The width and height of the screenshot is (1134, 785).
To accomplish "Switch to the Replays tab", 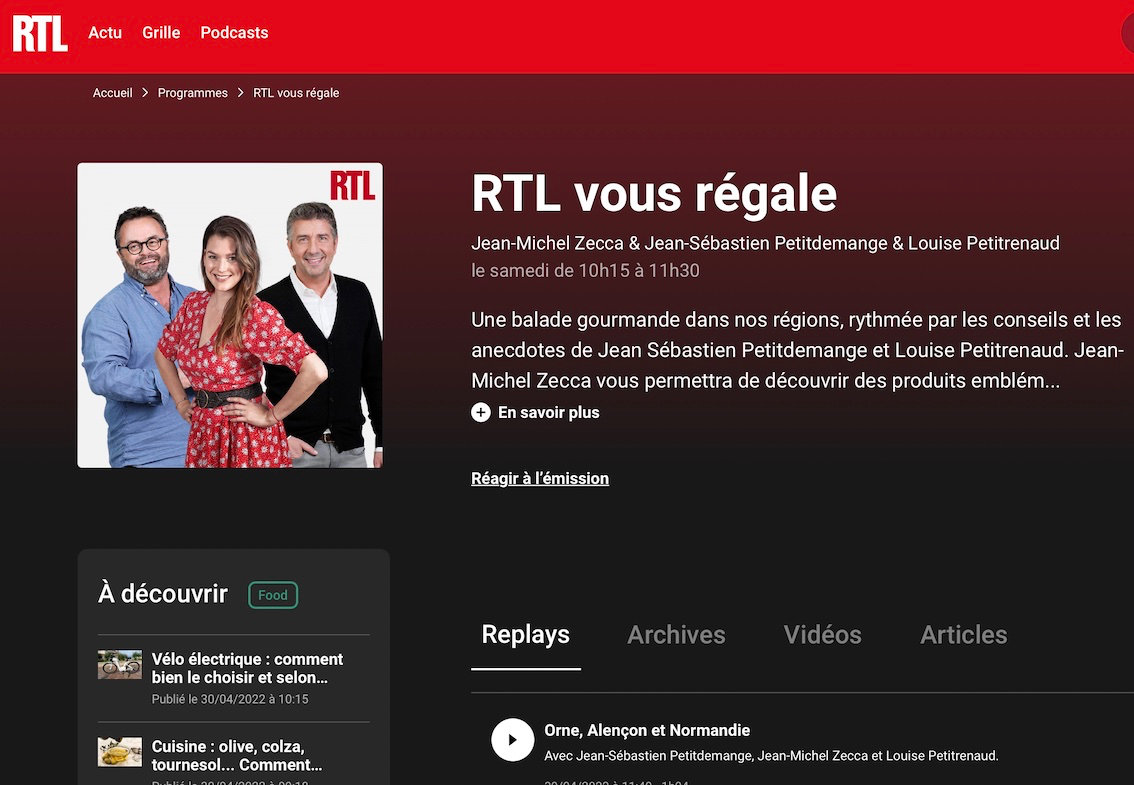I will pos(526,635).
